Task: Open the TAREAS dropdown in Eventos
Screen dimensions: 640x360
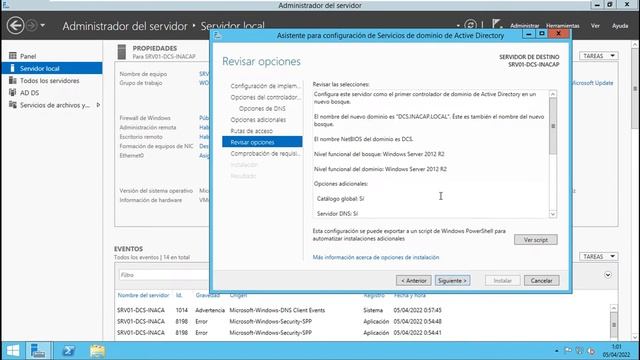Action: point(598,256)
